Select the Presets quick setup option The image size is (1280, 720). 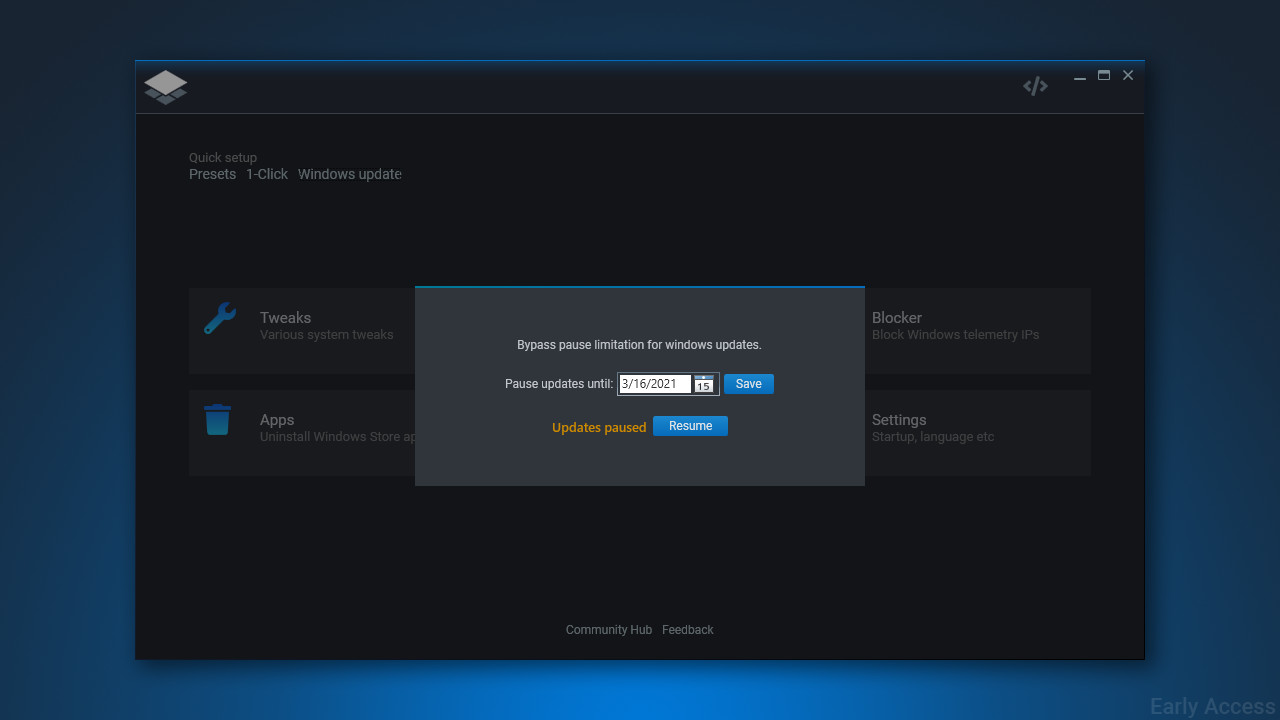click(x=212, y=174)
